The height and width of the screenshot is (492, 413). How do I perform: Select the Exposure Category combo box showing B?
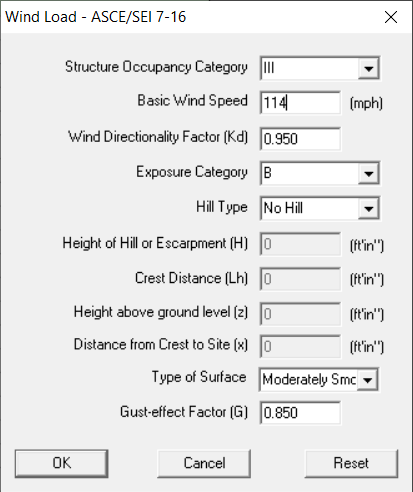tap(320, 173)
